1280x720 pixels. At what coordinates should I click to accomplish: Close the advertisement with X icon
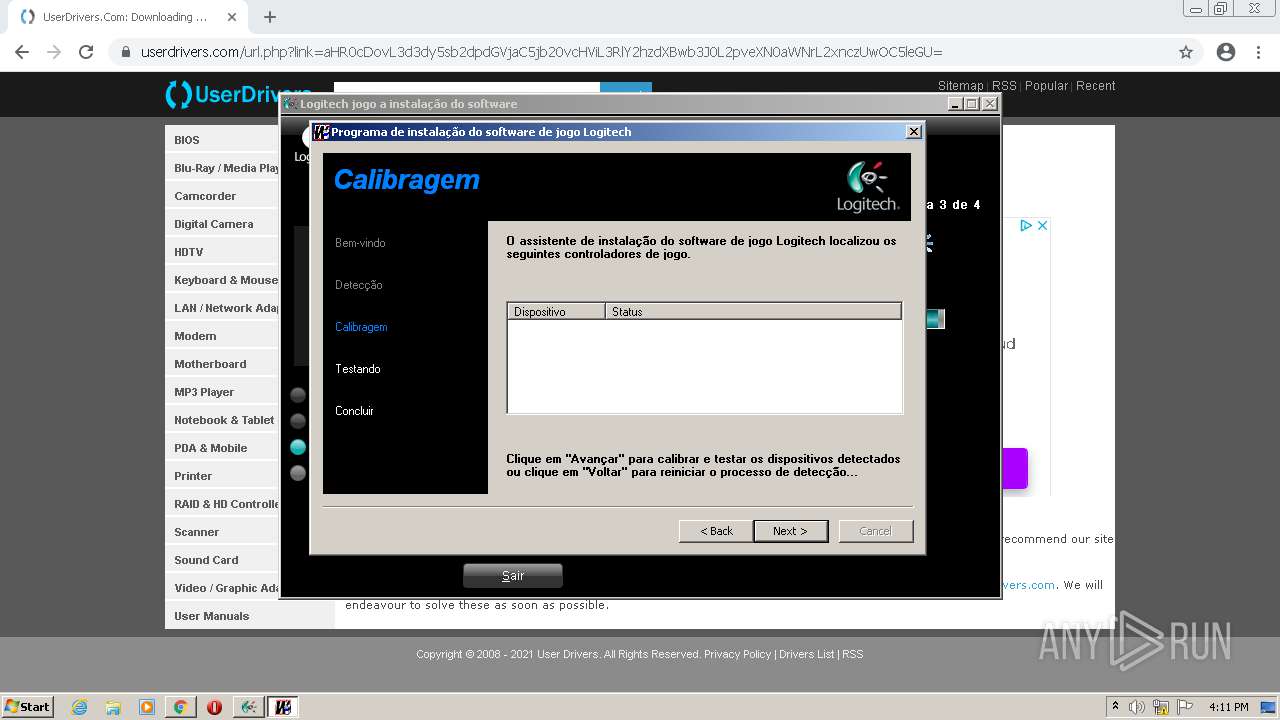(x=1042, y=226)
